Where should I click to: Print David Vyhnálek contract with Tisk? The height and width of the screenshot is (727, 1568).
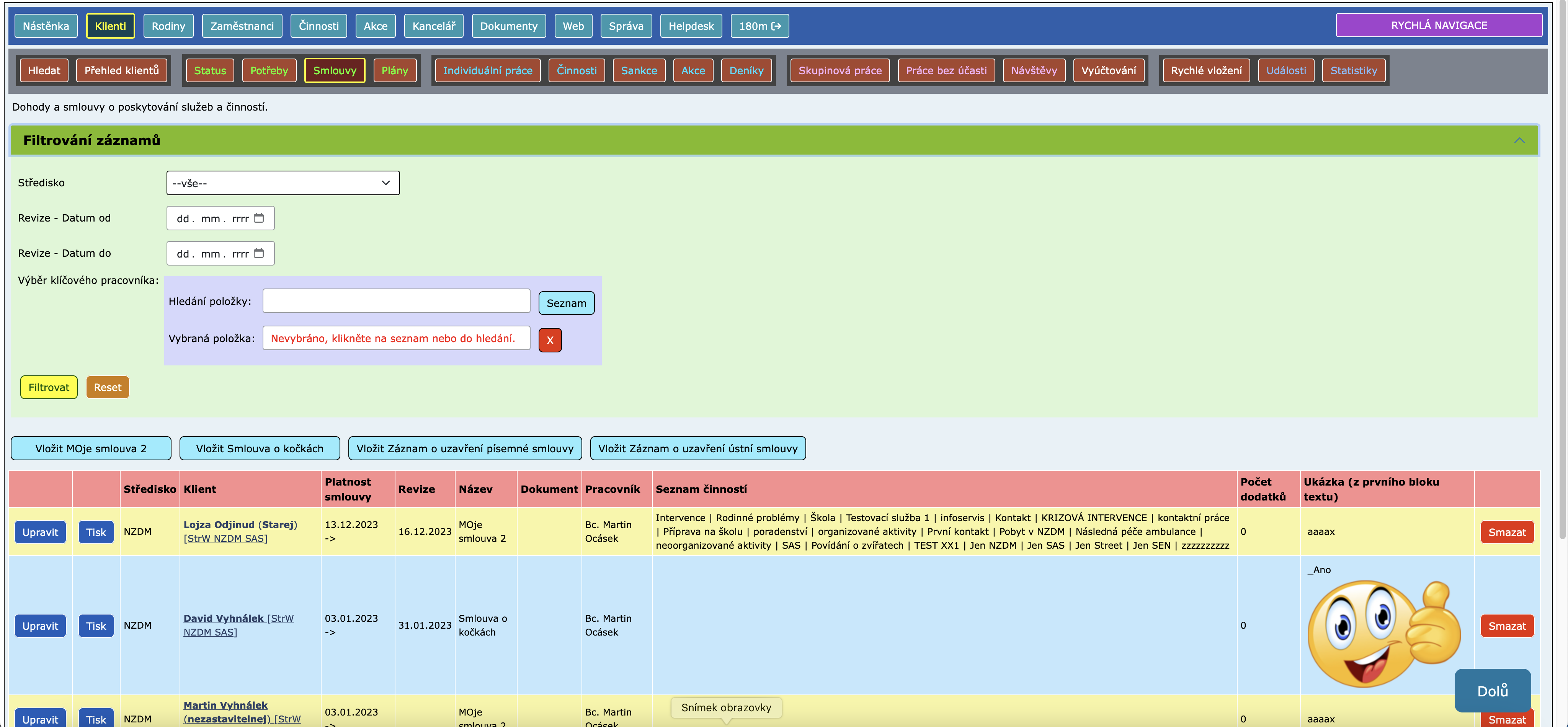(96, 626)
